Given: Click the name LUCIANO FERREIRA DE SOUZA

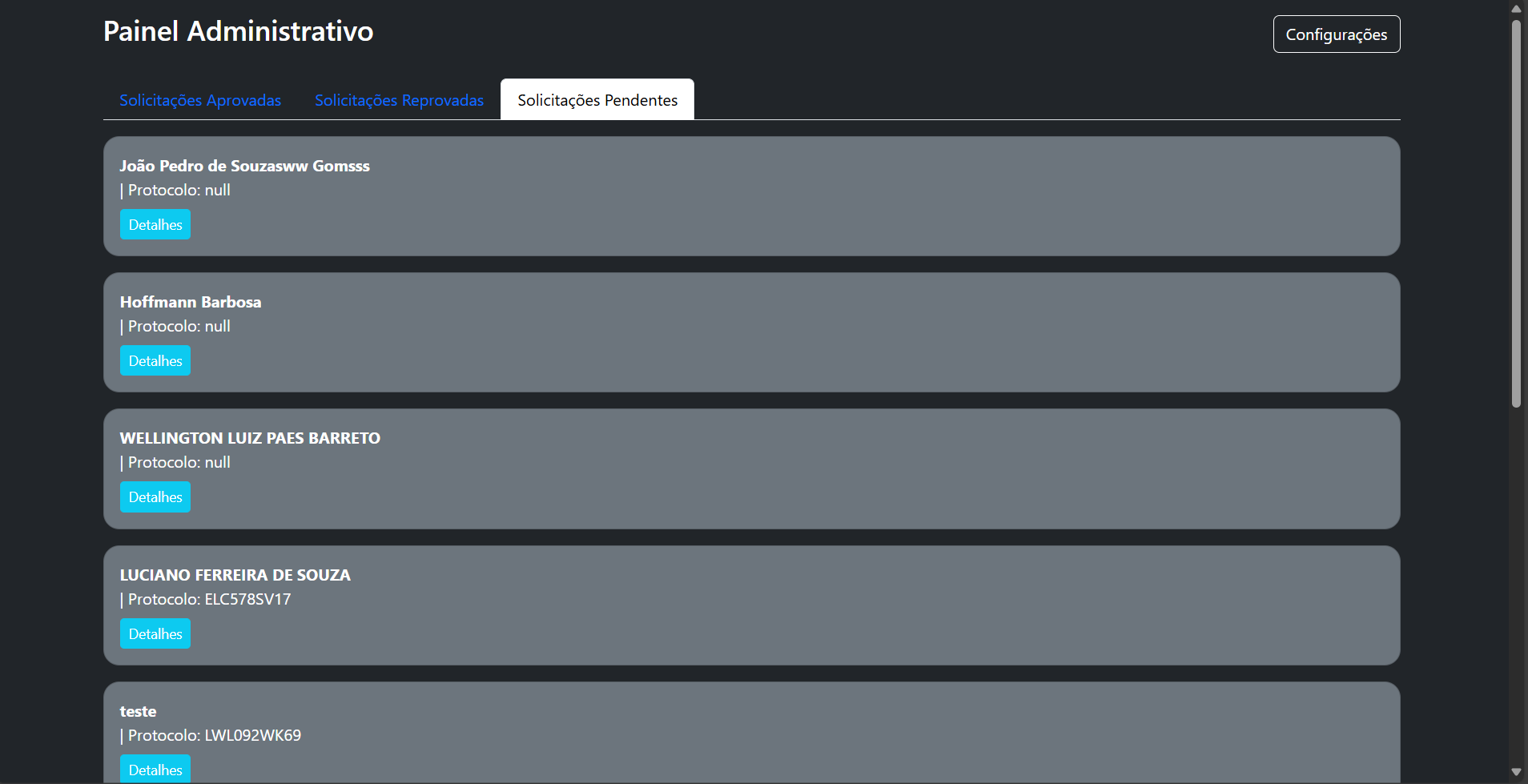Looking at the screenshot, I should tap(235, 575).
